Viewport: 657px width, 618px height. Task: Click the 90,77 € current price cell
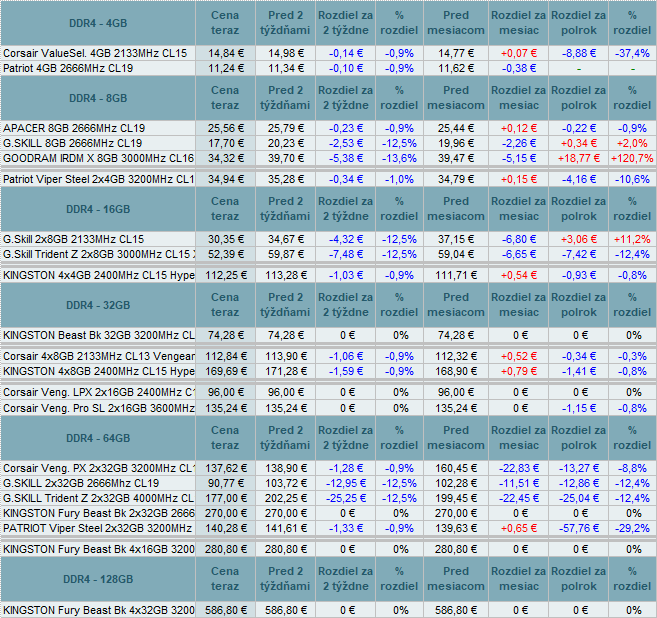[x=225, y=483]
